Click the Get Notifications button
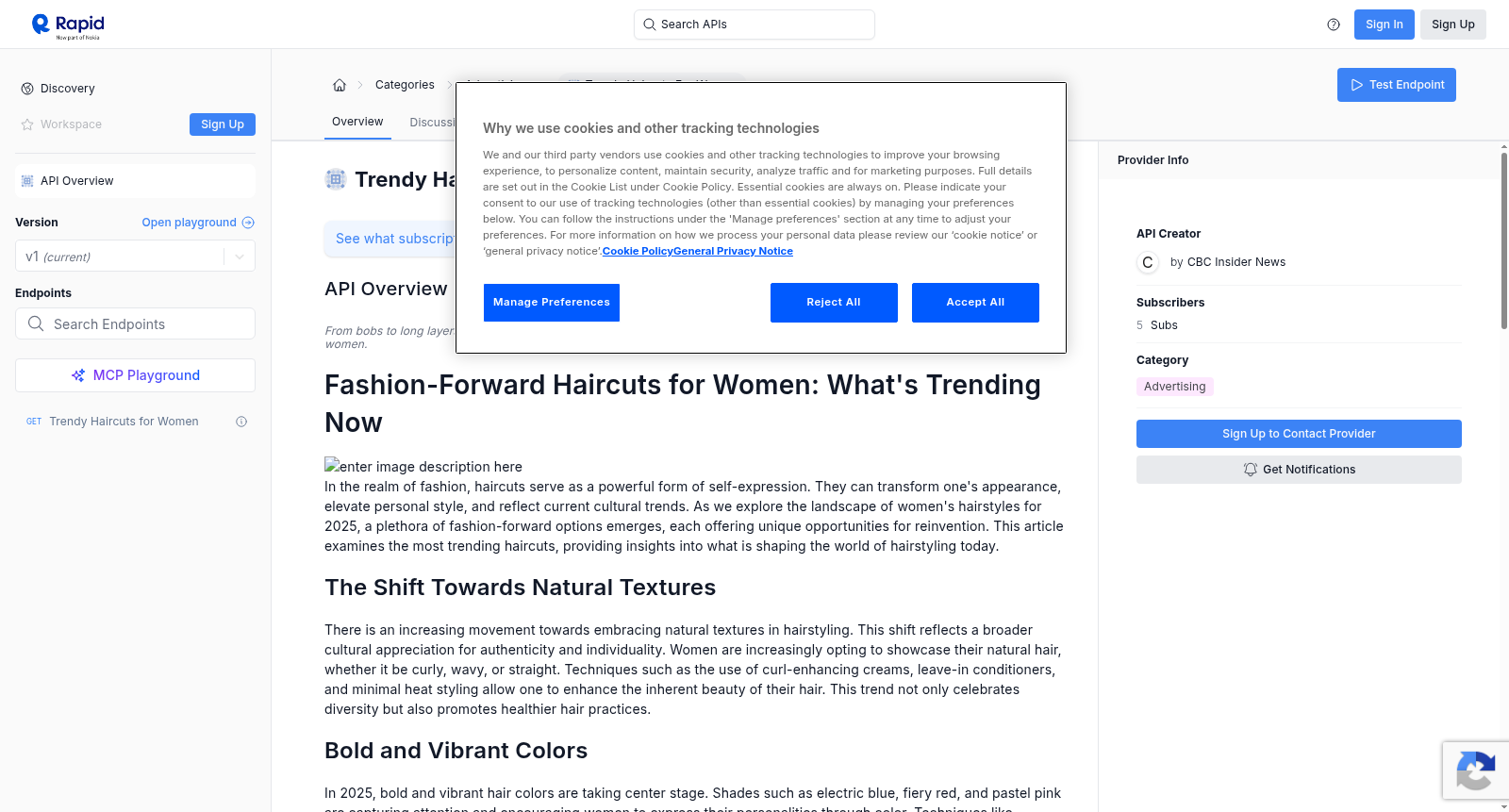This screenshot has height=812, width=1509. click(x=1299, y=470)
